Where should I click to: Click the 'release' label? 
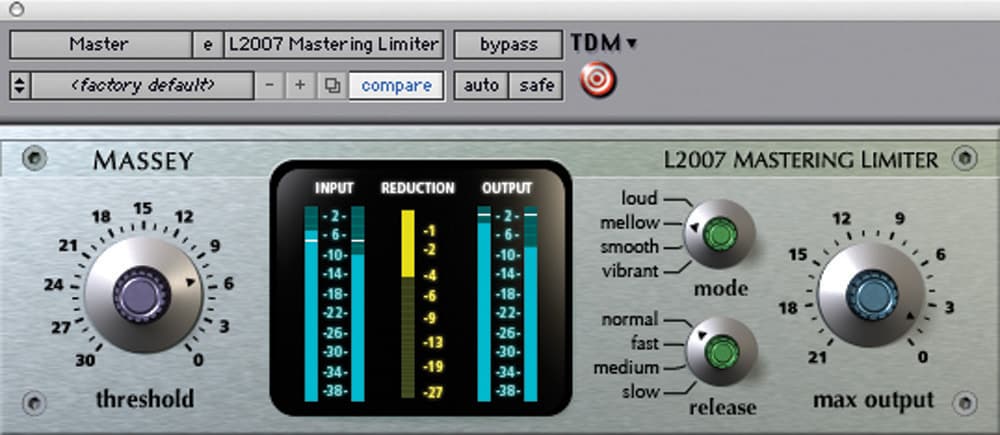click(723, 406)
